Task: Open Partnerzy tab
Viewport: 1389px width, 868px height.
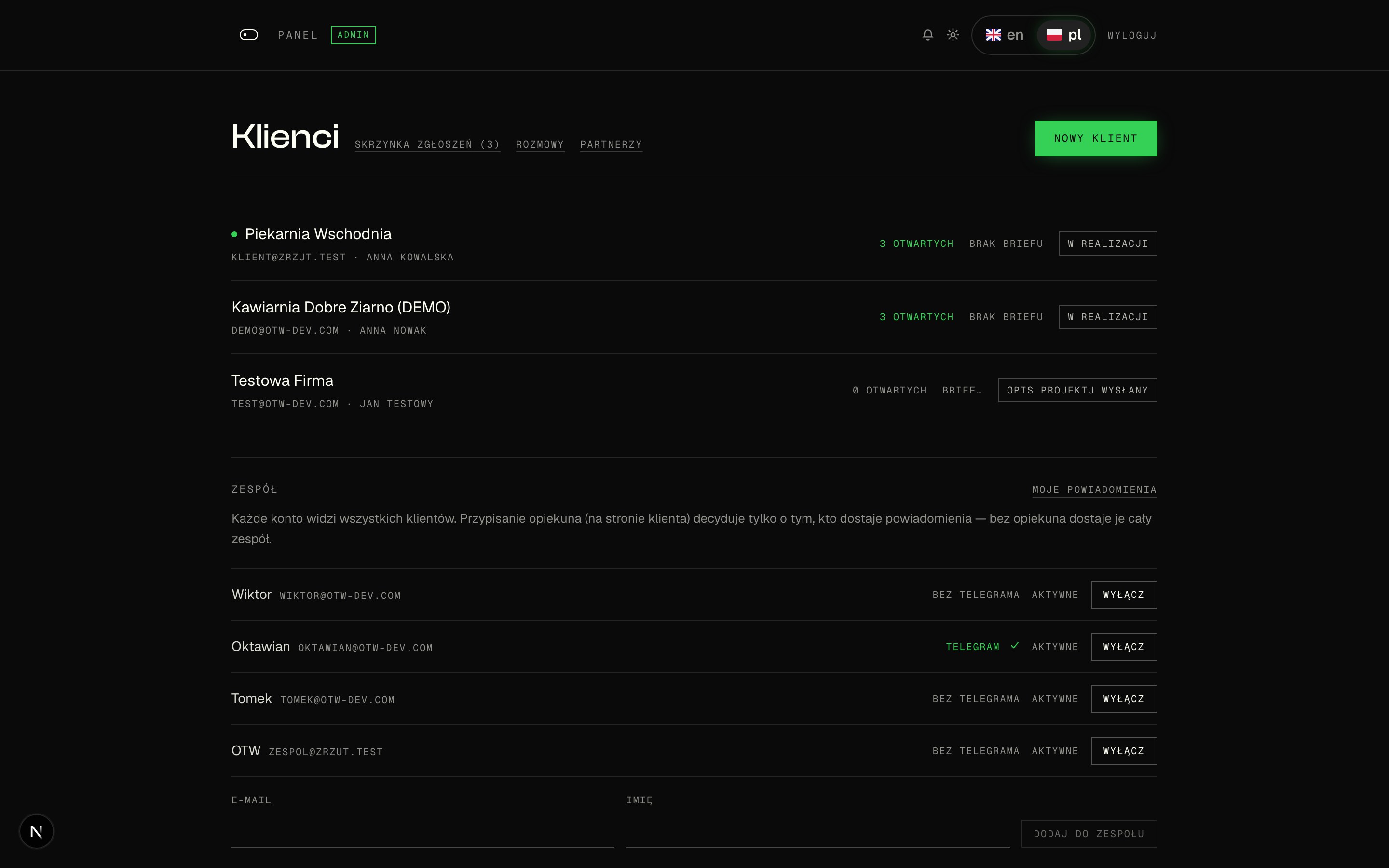Action: tap(611, 144)
